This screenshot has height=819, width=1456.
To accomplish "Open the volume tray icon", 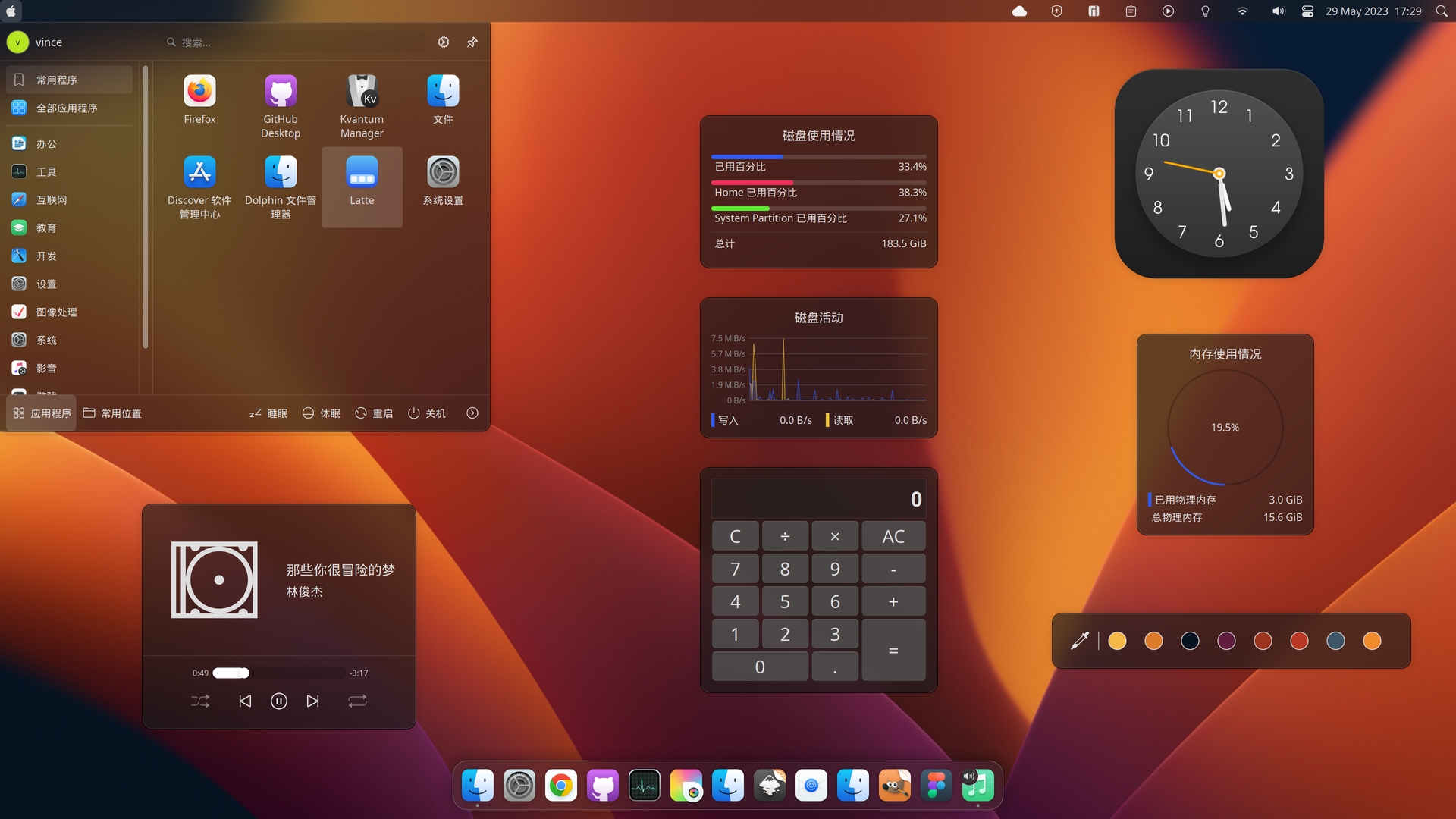I will click(x=1279, y=11).
